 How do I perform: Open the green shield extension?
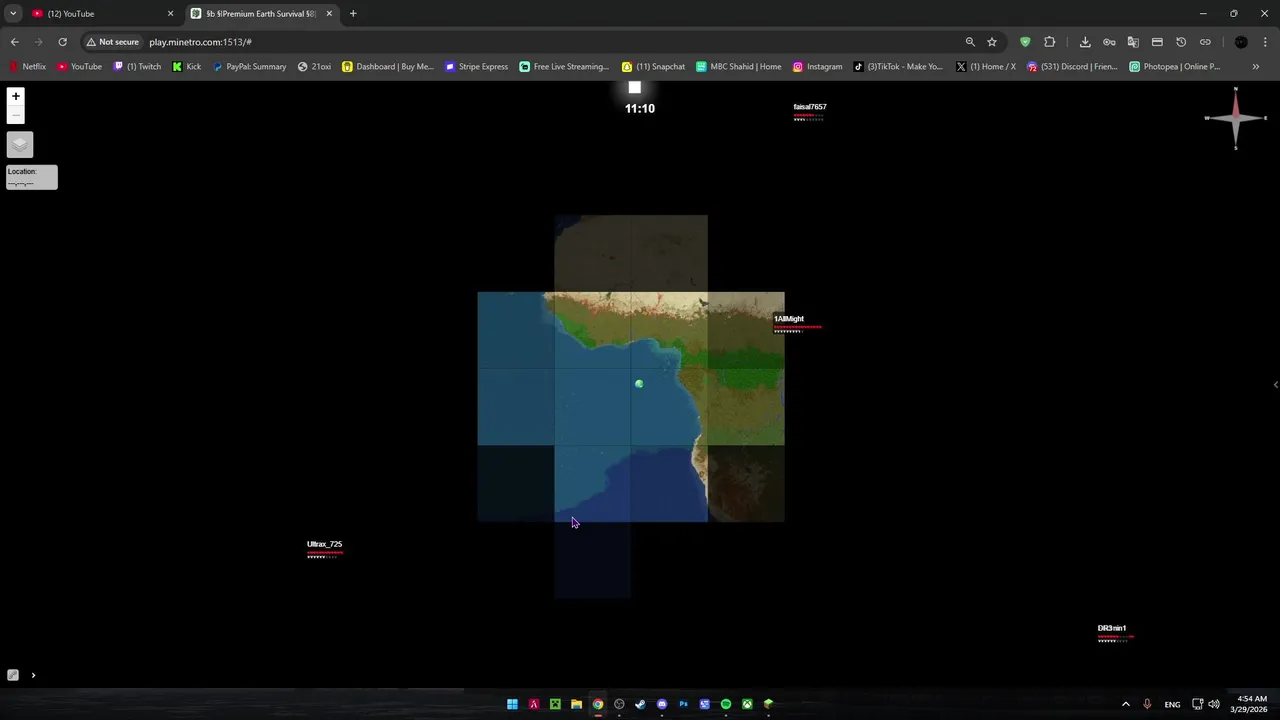point(1025,42)
